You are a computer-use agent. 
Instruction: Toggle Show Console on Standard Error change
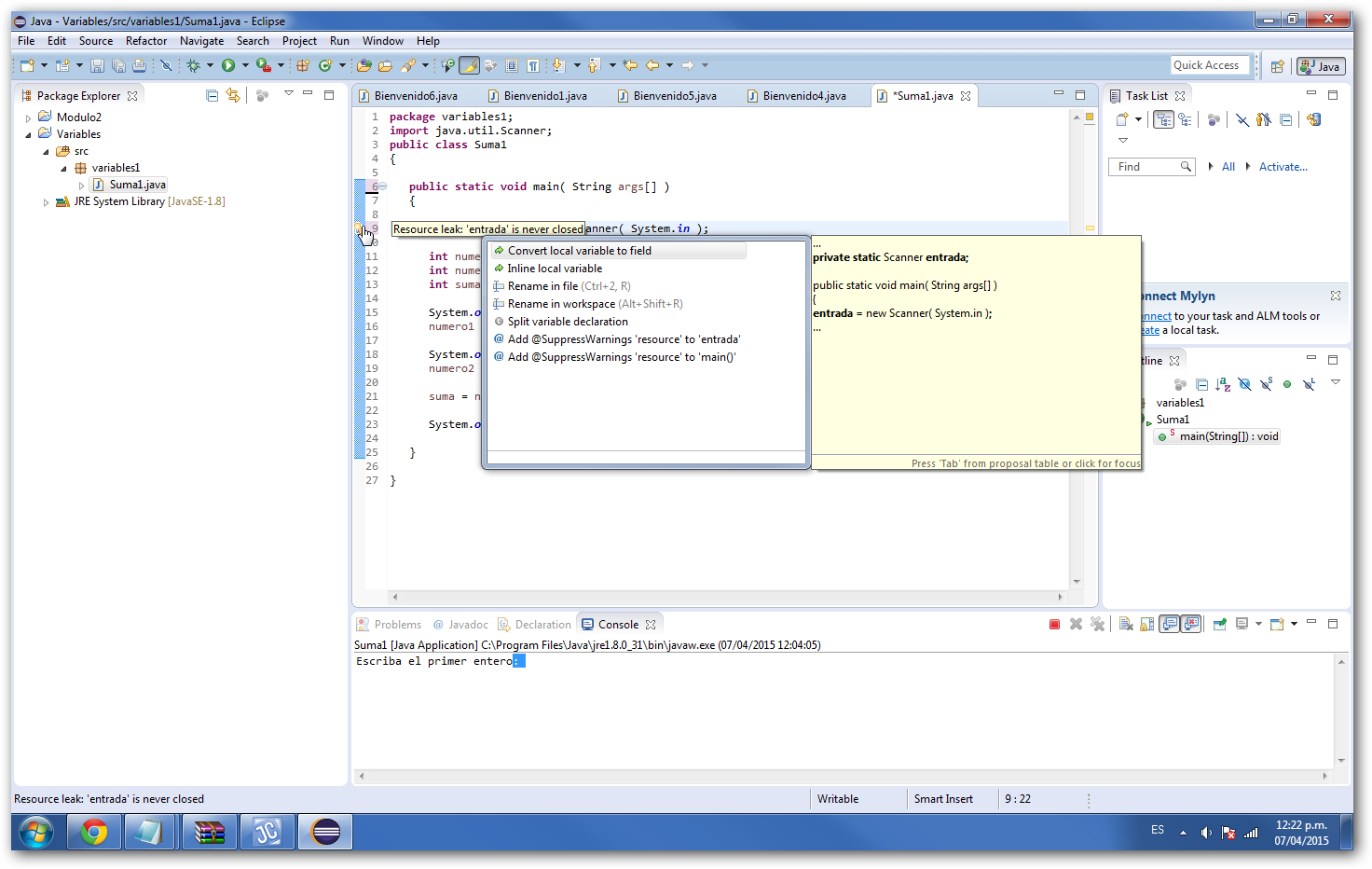point(1191,625)
